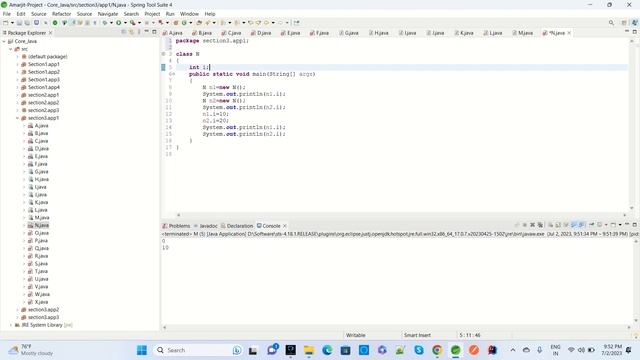Open the Run dropdown arrow
The image size is (640, 360).
click(125, 23)
